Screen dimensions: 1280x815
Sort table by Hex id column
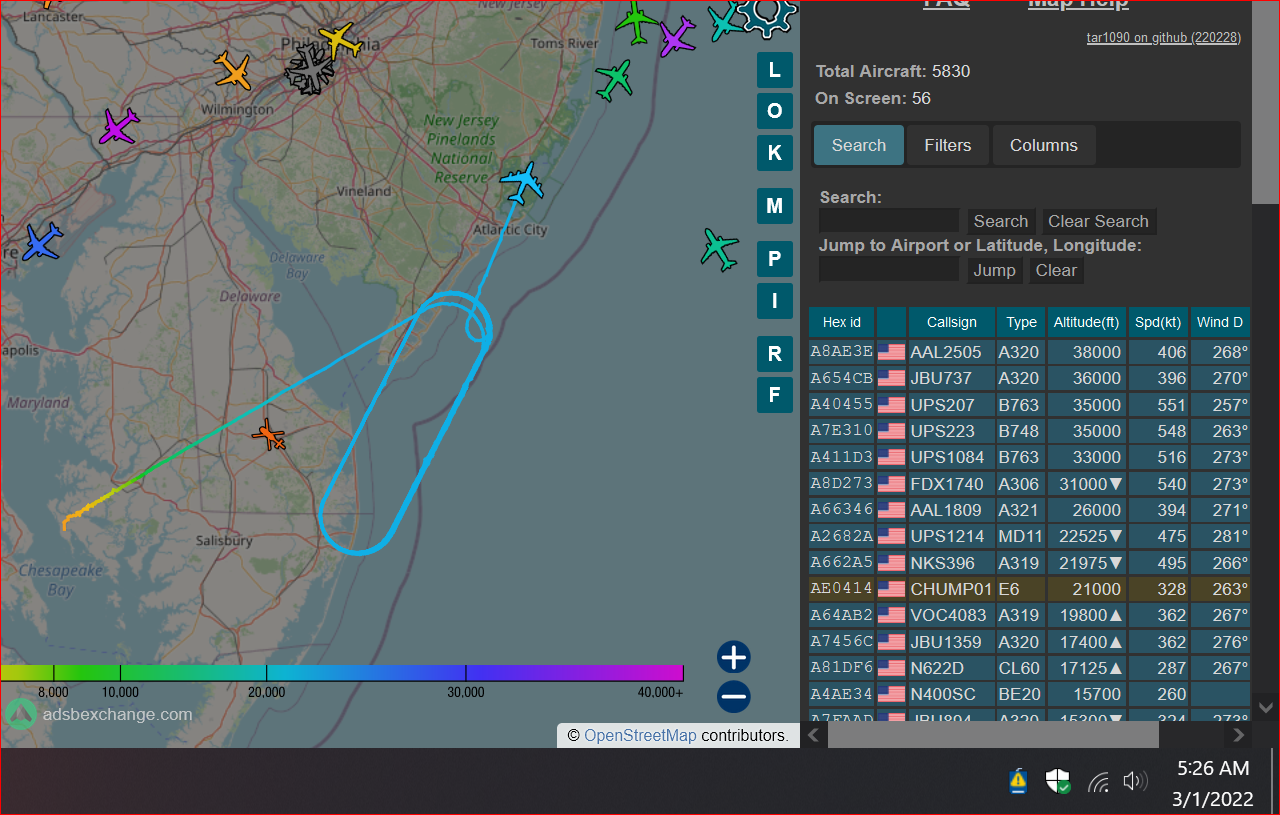pyautogui.click(x=841, y=322)
